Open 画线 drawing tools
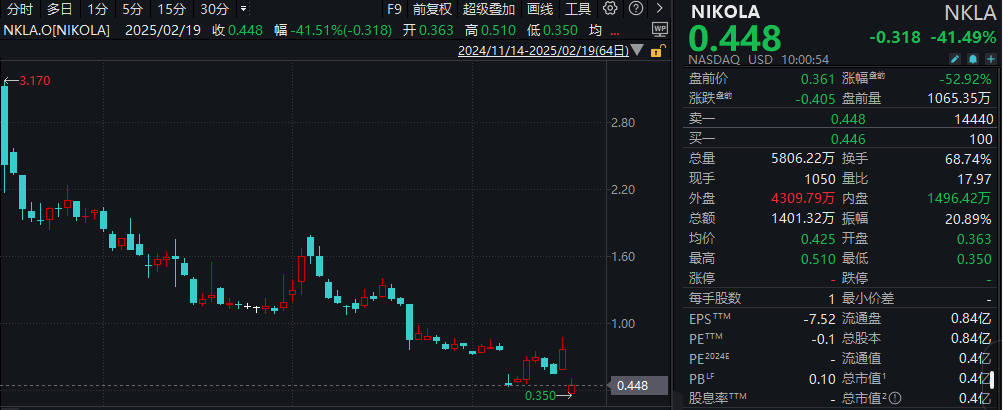 point(541,10)
